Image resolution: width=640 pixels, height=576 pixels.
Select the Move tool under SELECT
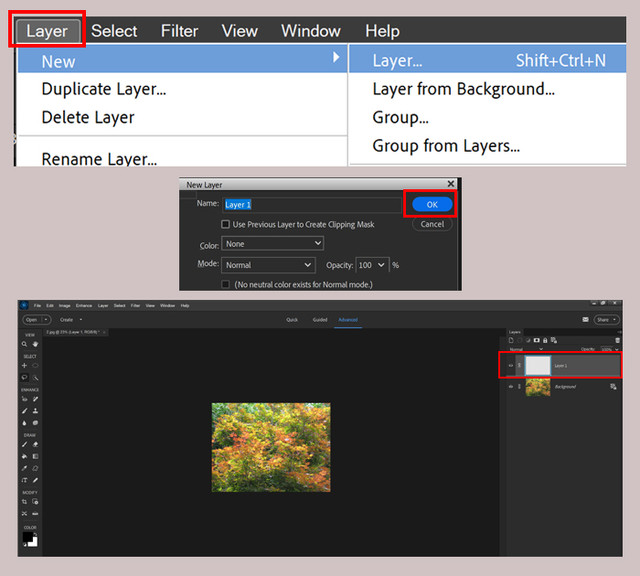click(x=24, y=365)
